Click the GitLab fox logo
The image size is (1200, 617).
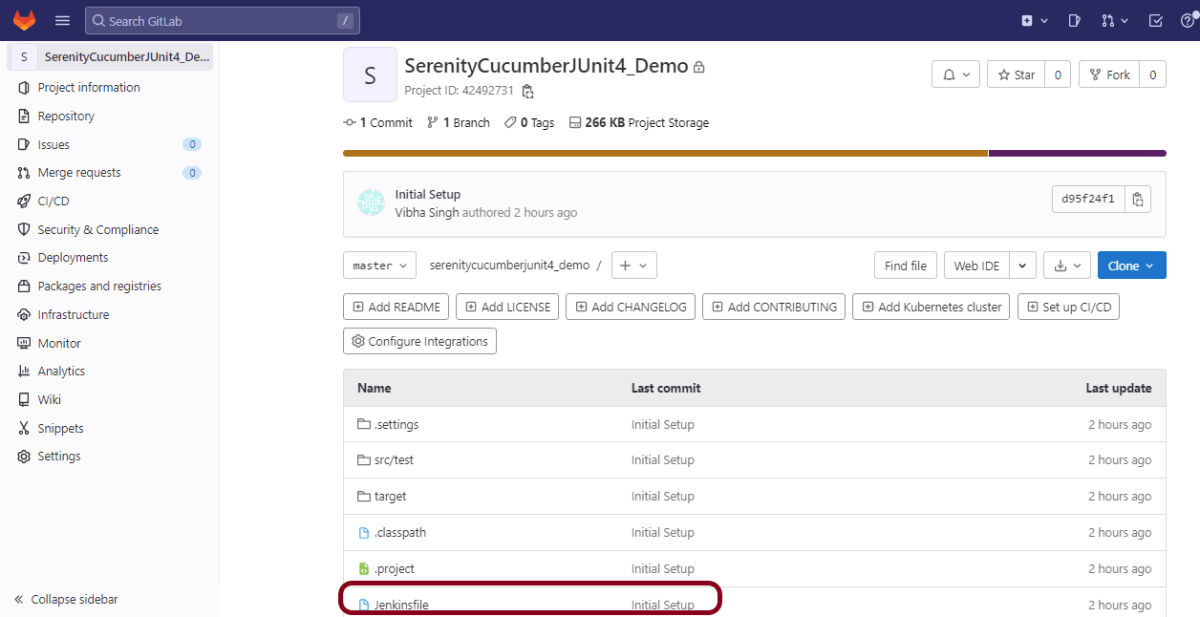pyautogui.click(x=24, y=20)
